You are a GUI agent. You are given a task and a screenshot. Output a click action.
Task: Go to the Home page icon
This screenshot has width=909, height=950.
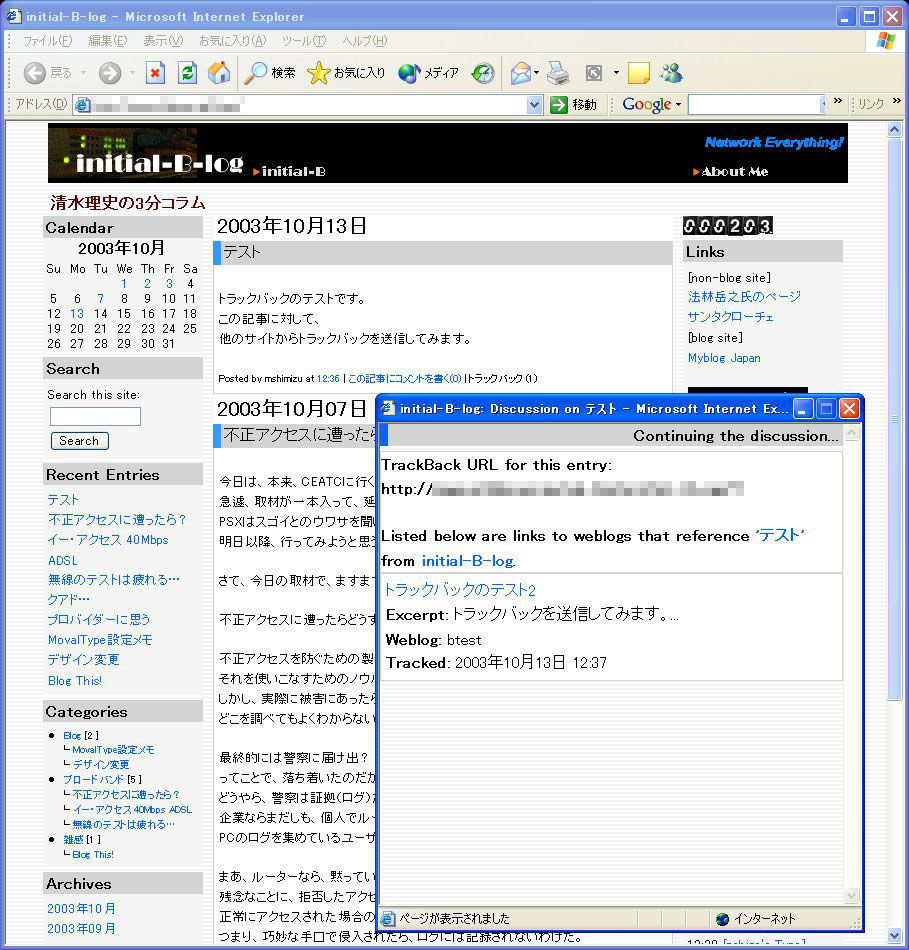(218, 73)
